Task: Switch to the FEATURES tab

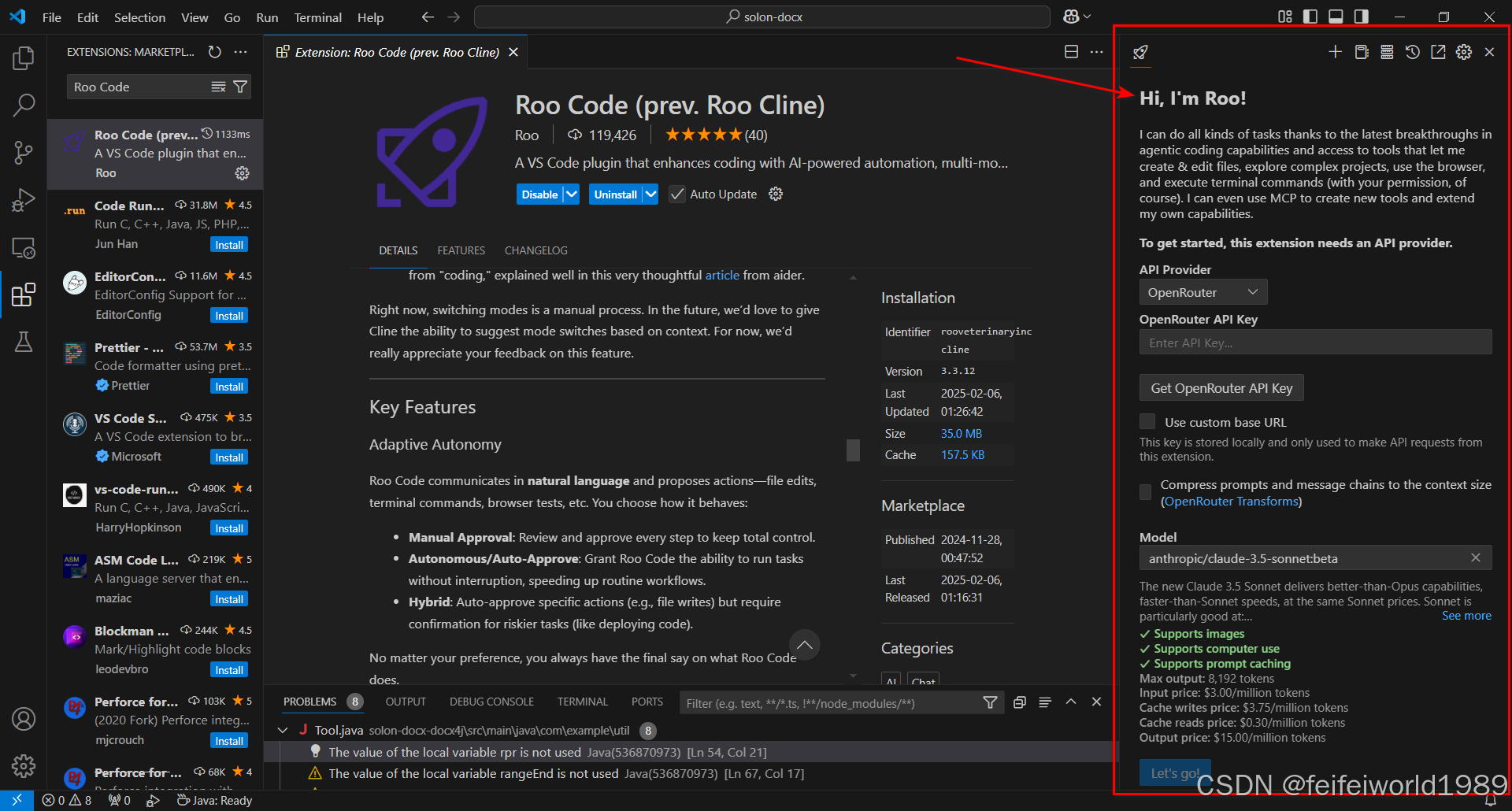Action: (x=461, y=250)
